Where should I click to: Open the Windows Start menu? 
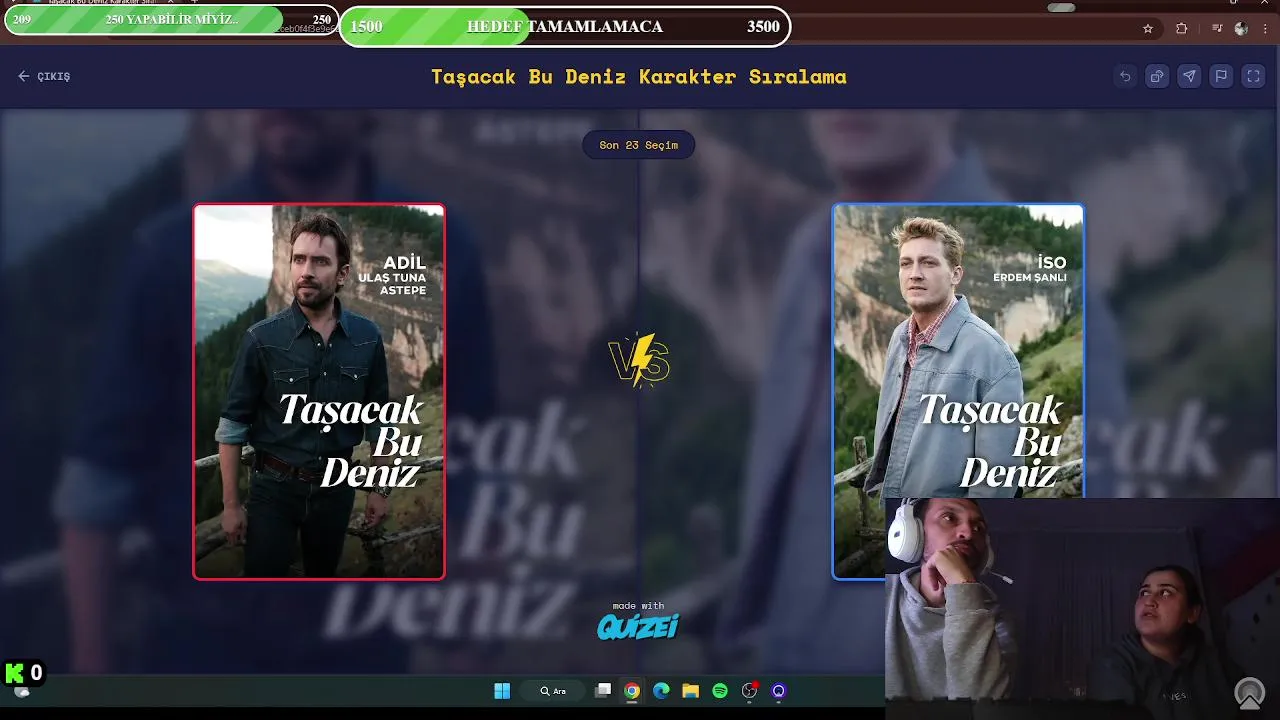(x=502, y=691)
